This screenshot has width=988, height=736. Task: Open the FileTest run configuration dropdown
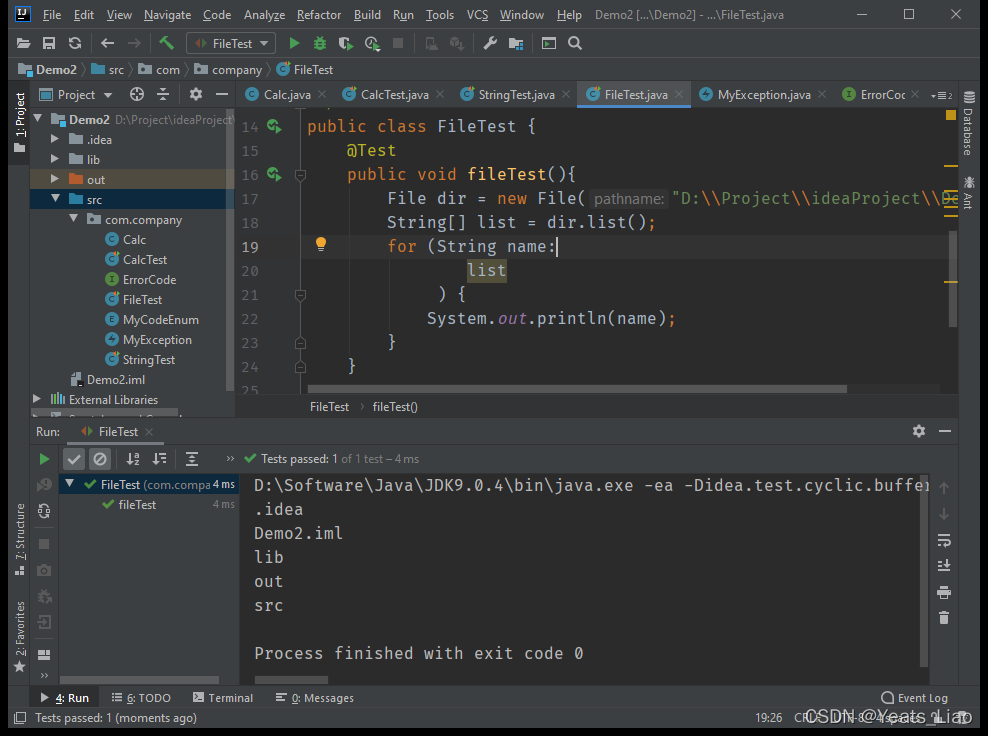(x=231, y=43)
